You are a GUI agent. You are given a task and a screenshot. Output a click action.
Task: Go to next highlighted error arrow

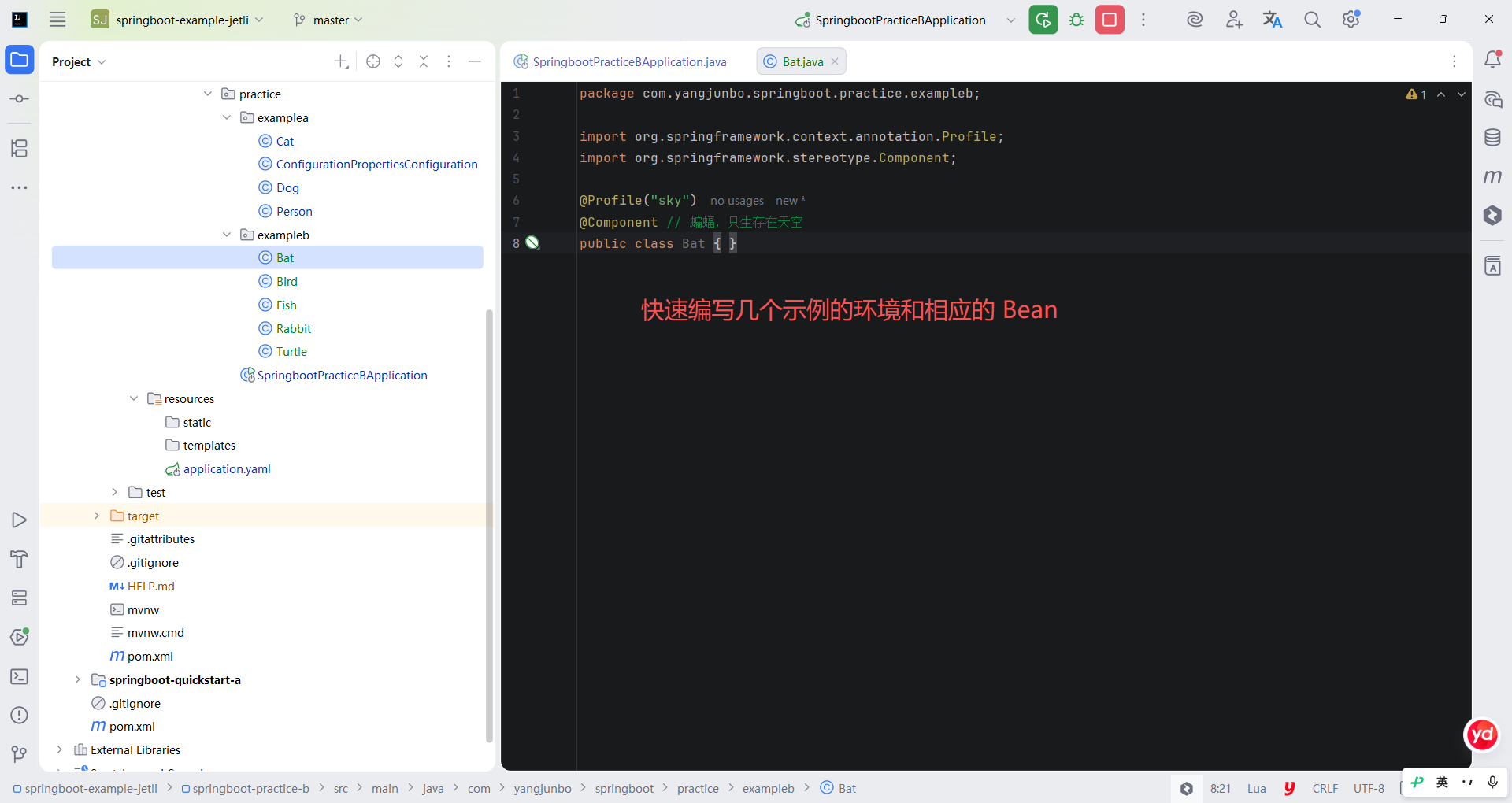pos(1462,94)
